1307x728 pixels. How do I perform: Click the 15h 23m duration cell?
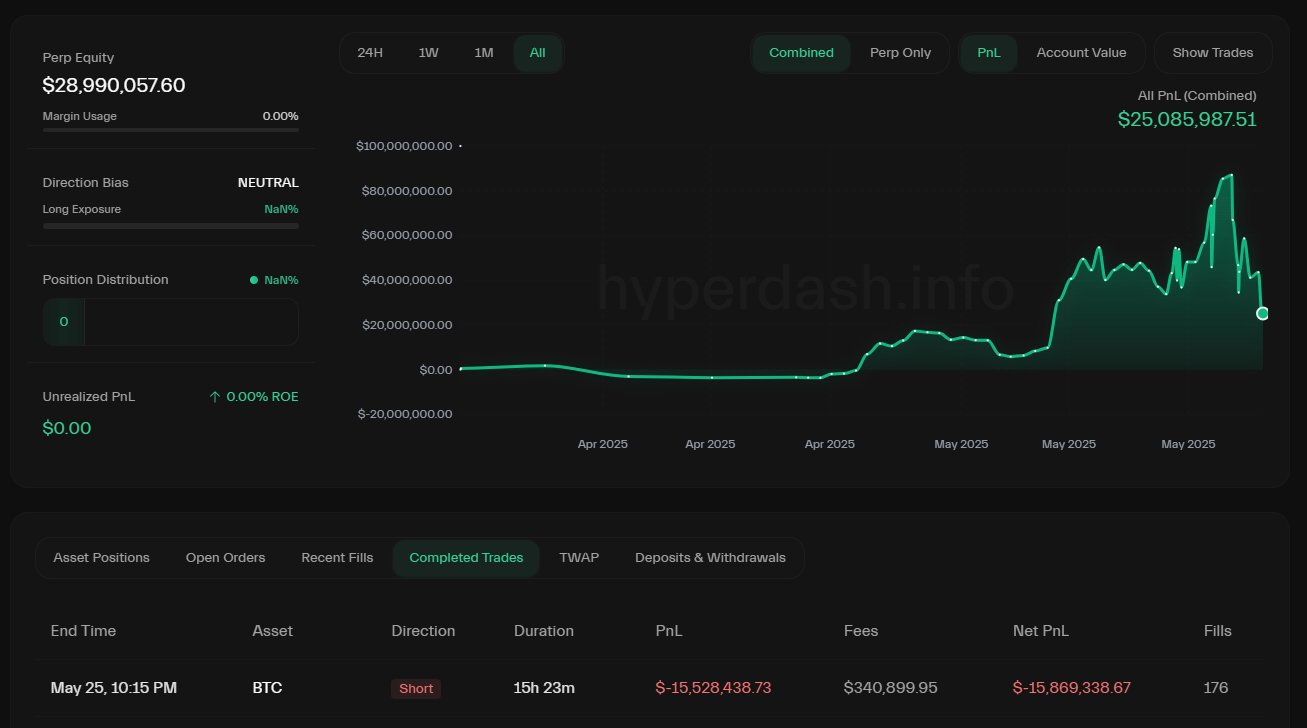[544, 688]
